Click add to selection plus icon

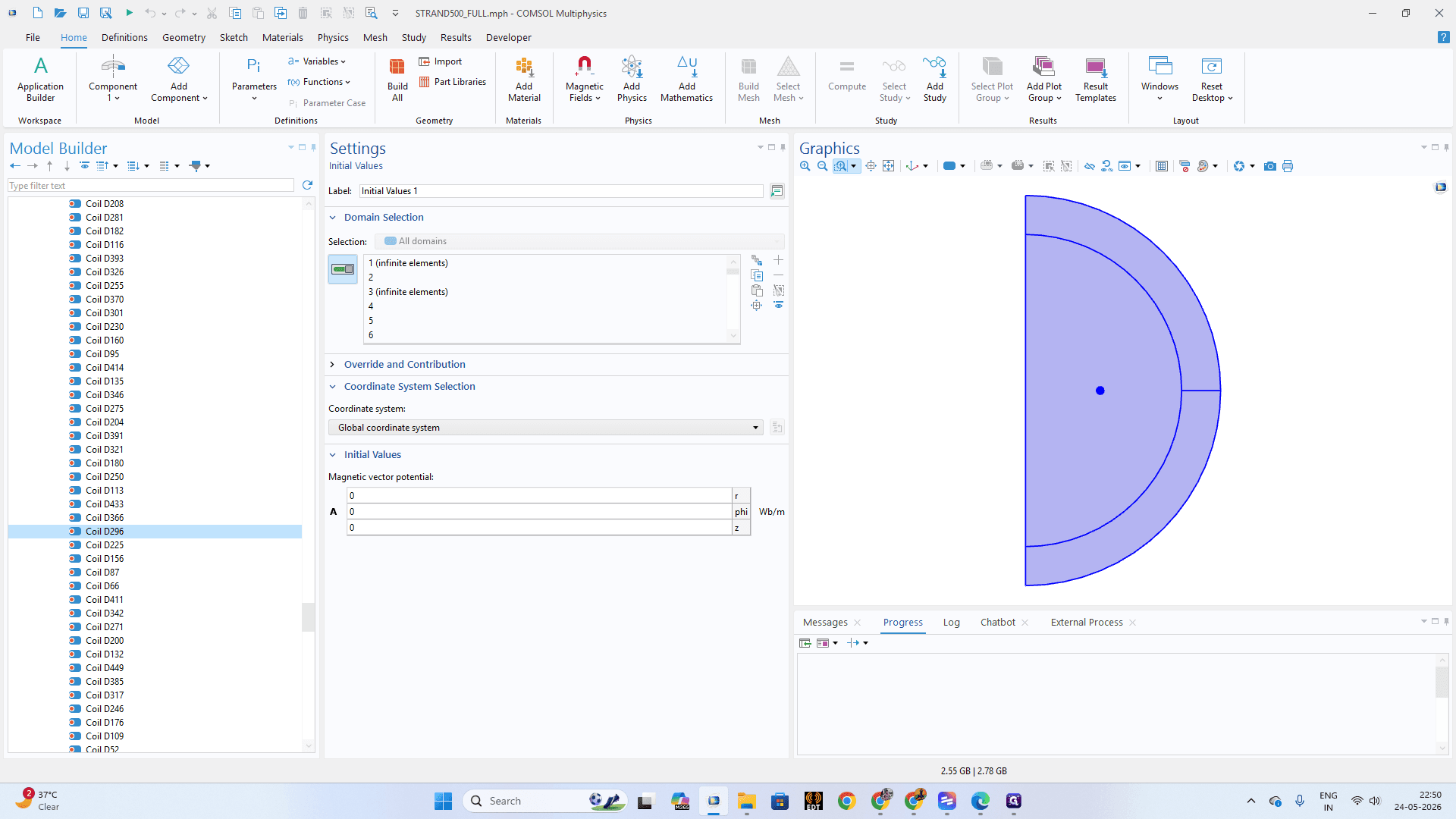click(x=778, y=260)
